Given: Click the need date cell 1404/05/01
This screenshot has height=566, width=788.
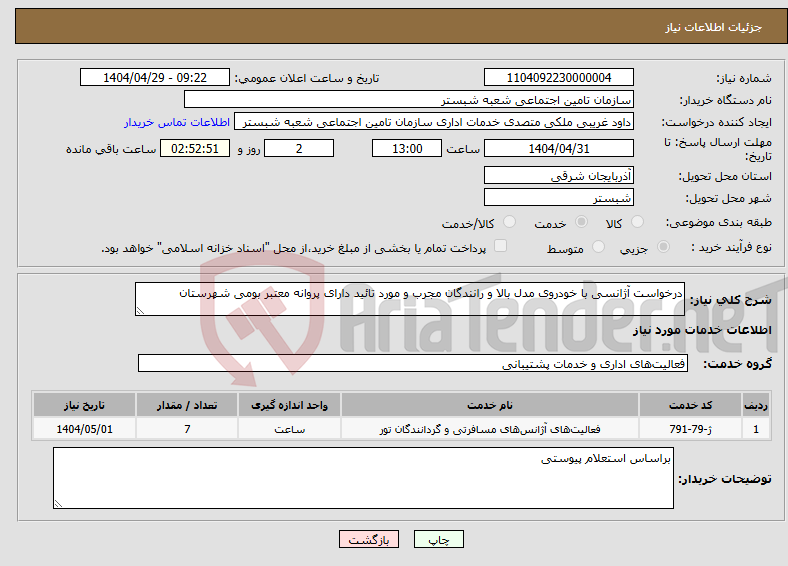Looking at the screenshot, I should coord(84,429).
